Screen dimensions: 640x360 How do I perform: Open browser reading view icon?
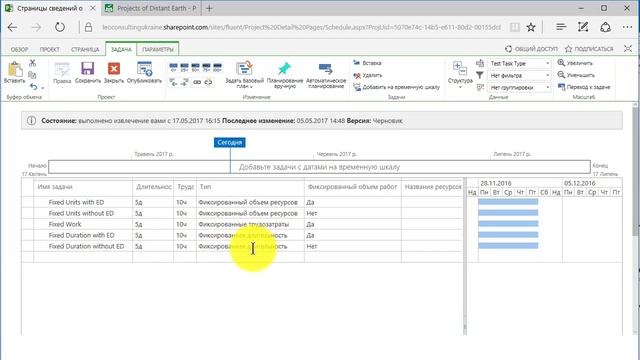click(515, 27)
